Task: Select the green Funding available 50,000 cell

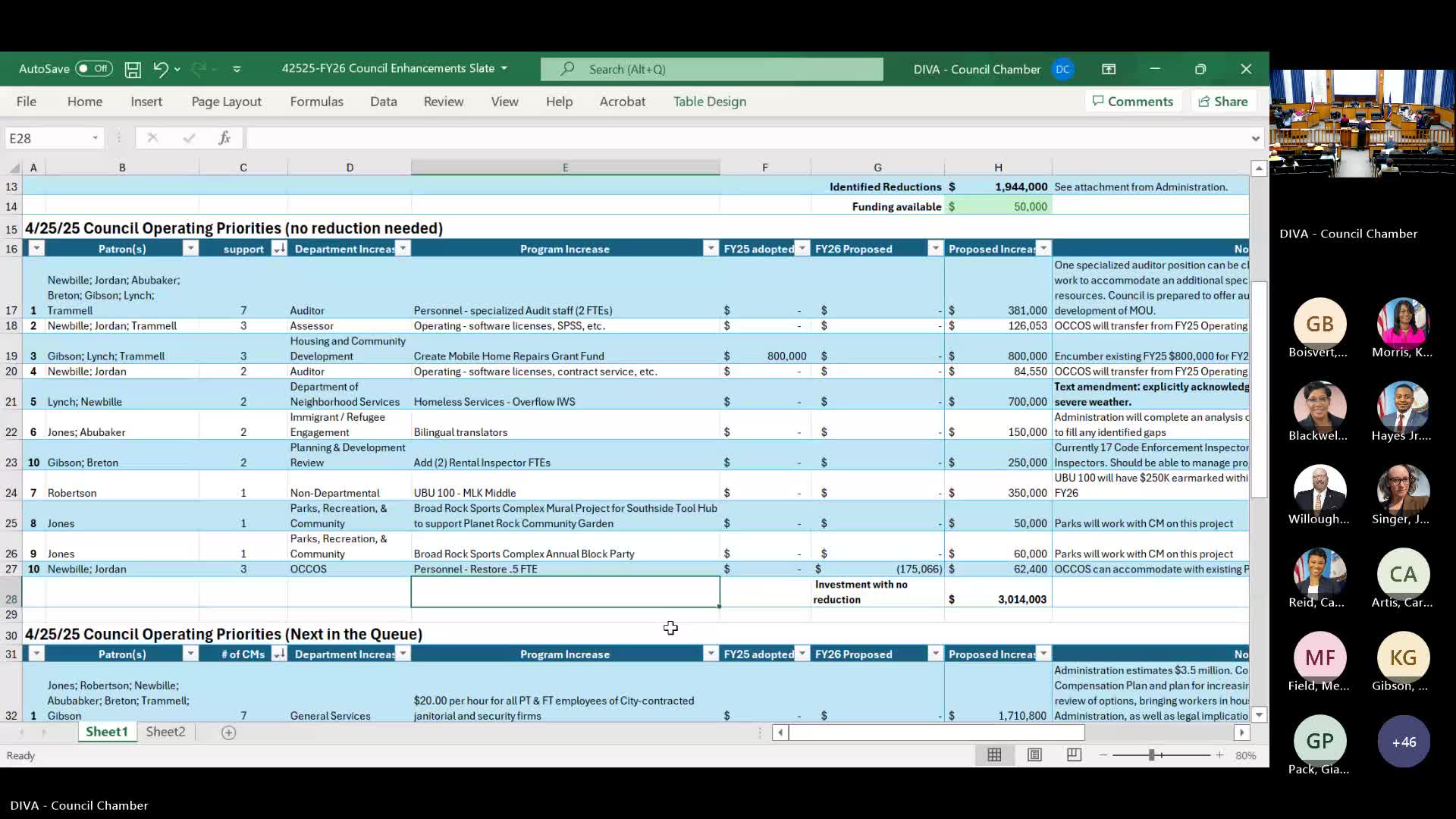Action: pos(998,206)
